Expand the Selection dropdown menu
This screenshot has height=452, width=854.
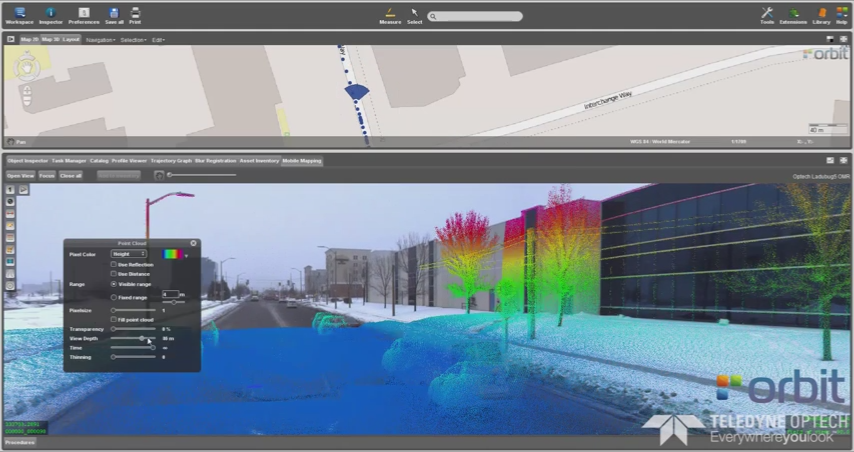133,40
